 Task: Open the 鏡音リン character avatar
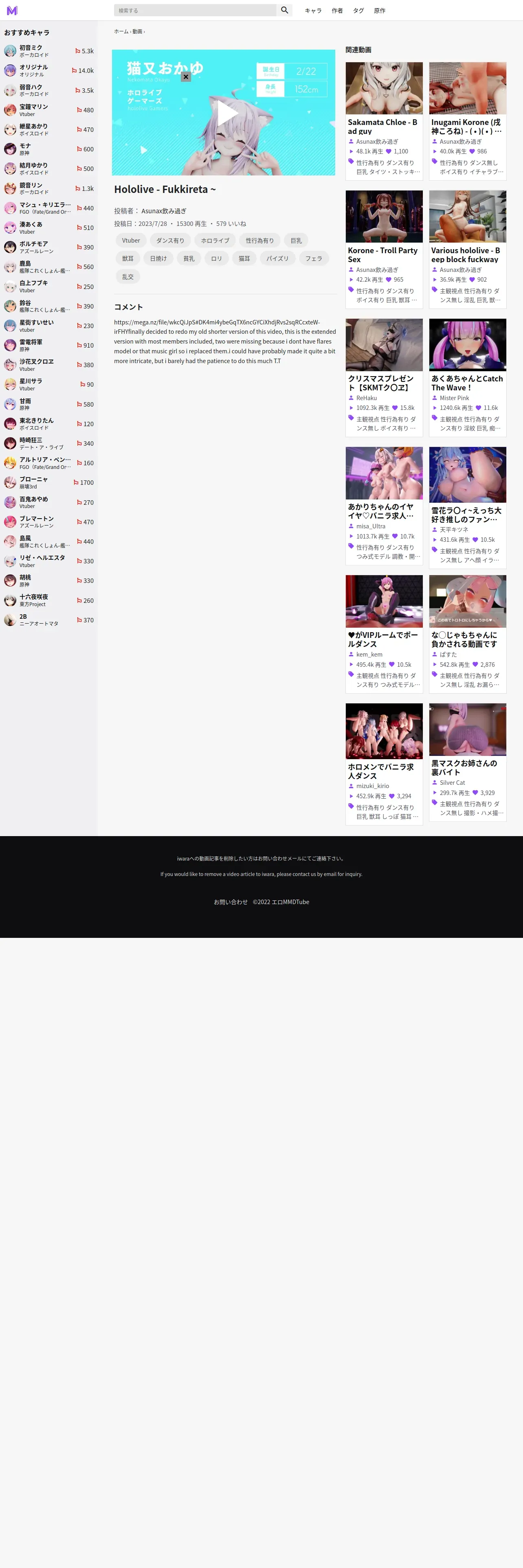point(10,189)
